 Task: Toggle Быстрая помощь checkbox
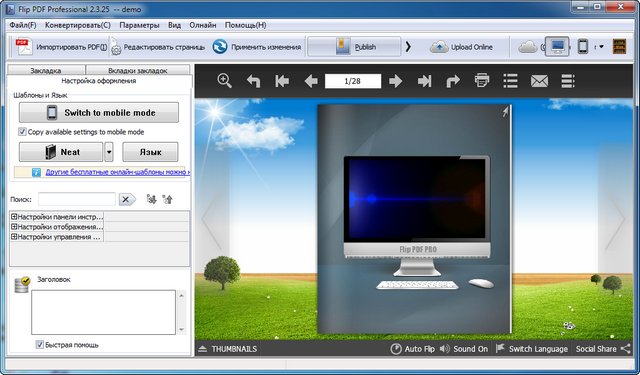point(40,345)
